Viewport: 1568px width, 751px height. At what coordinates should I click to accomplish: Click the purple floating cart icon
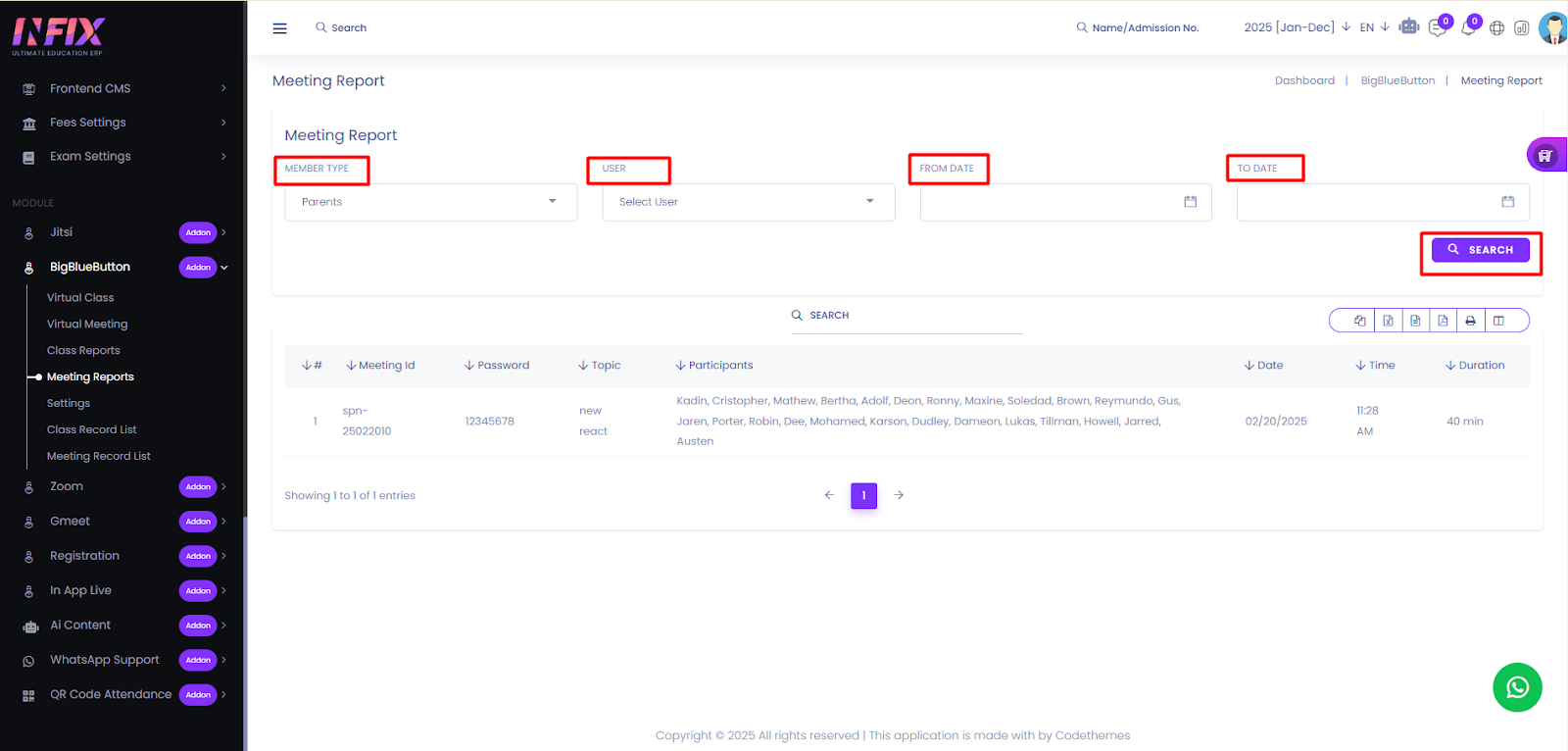click(x=1546, y=155)
